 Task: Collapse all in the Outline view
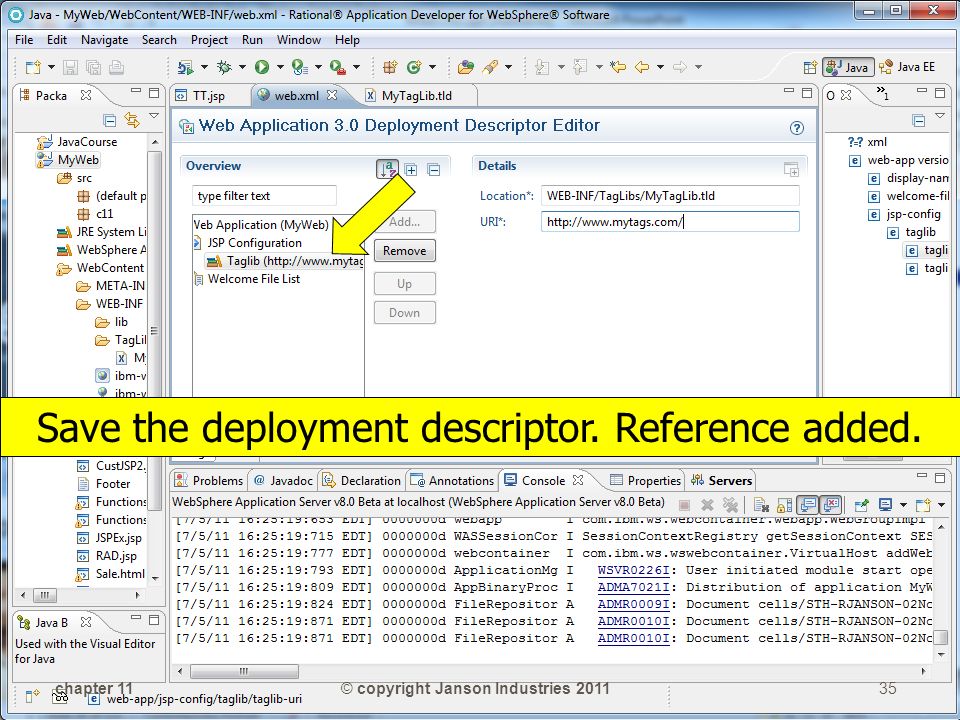tap(918, 121)
